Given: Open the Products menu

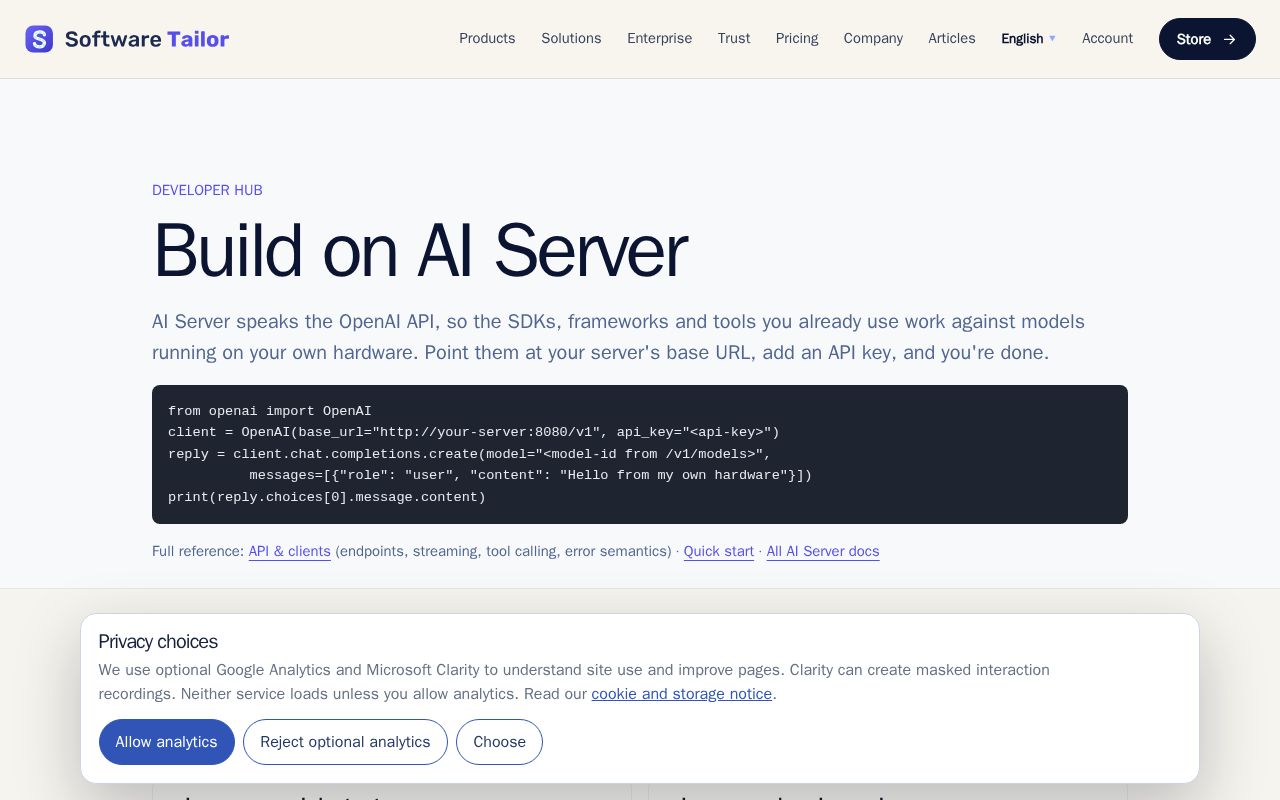Looking at the screenshot, I should click(x=487, y=39).
